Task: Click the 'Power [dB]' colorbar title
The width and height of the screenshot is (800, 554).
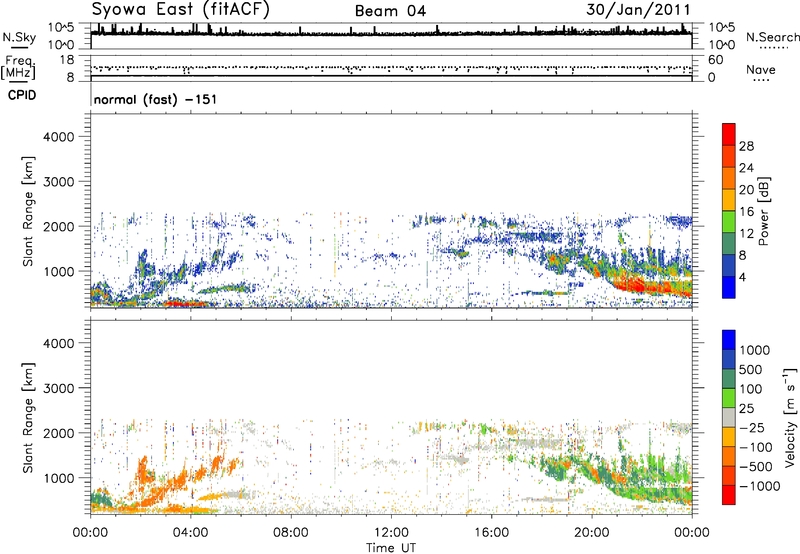Action: click(763, 211)
